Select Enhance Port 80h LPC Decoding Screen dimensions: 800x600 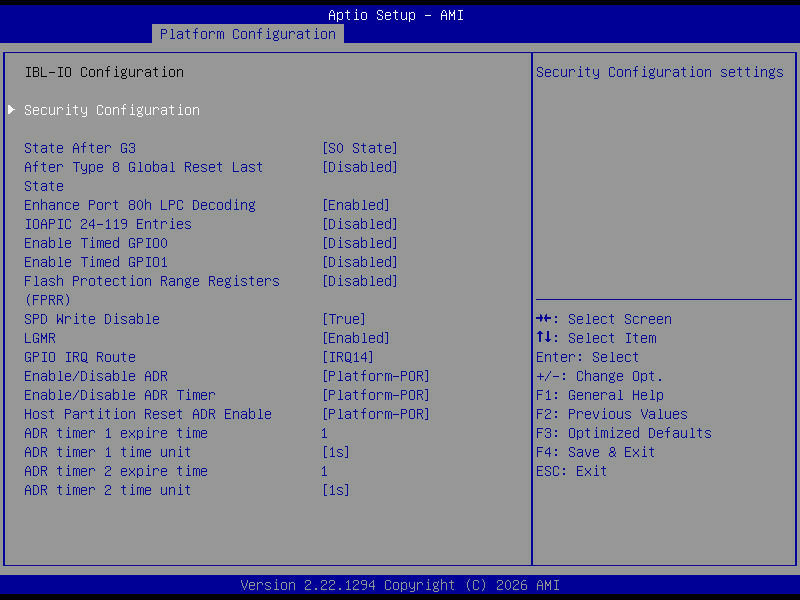(x=140, y=205)
